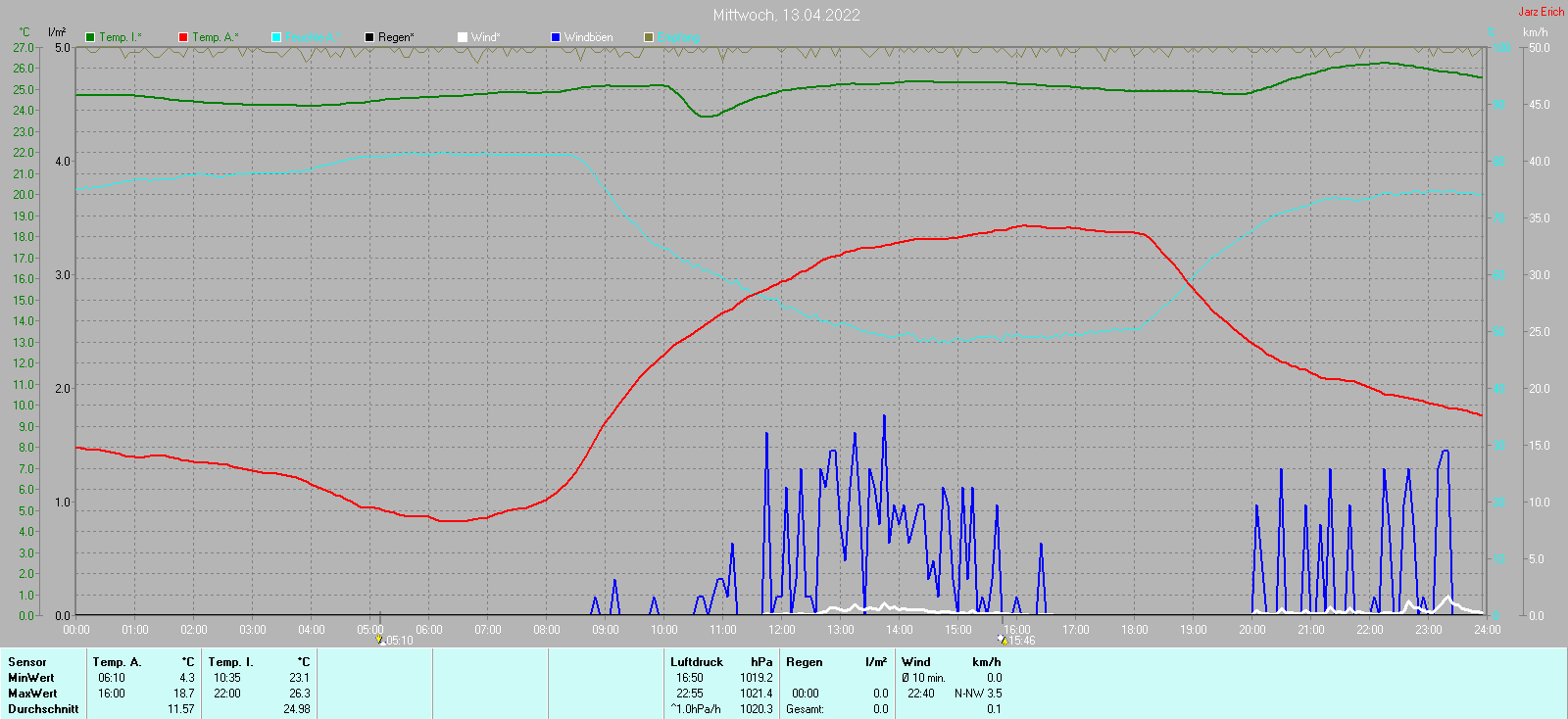Viewport: 1568px width, 719px height.
Task: Click the '12:00' time axis label
Action: click(x=782, y=630)
